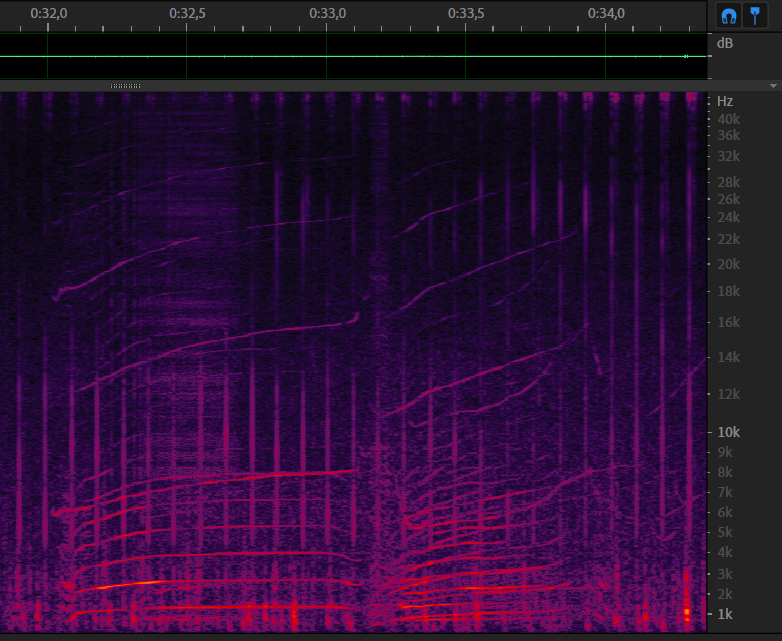
Task: Click the 2k frequency label
Action: (x=725, y=594)
